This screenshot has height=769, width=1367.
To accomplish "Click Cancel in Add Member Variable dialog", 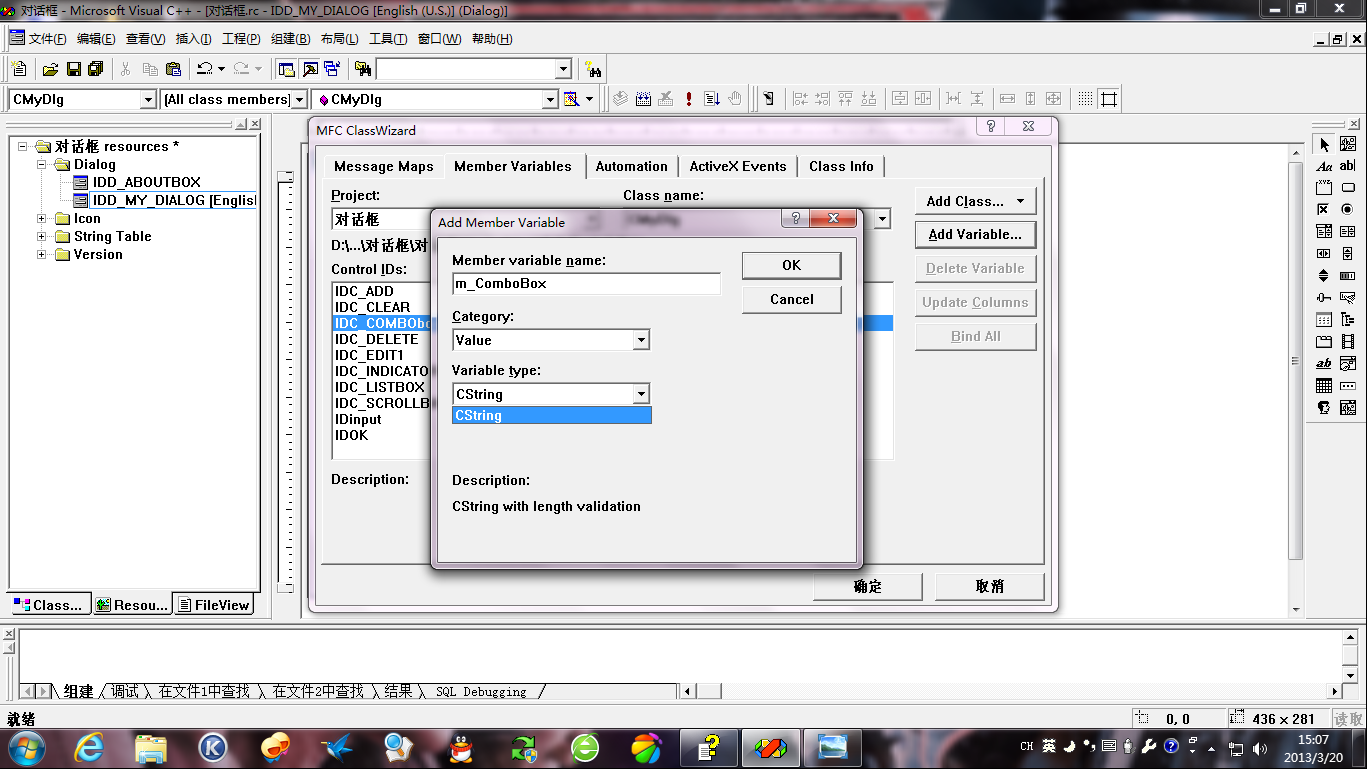I will click(791, 299).
